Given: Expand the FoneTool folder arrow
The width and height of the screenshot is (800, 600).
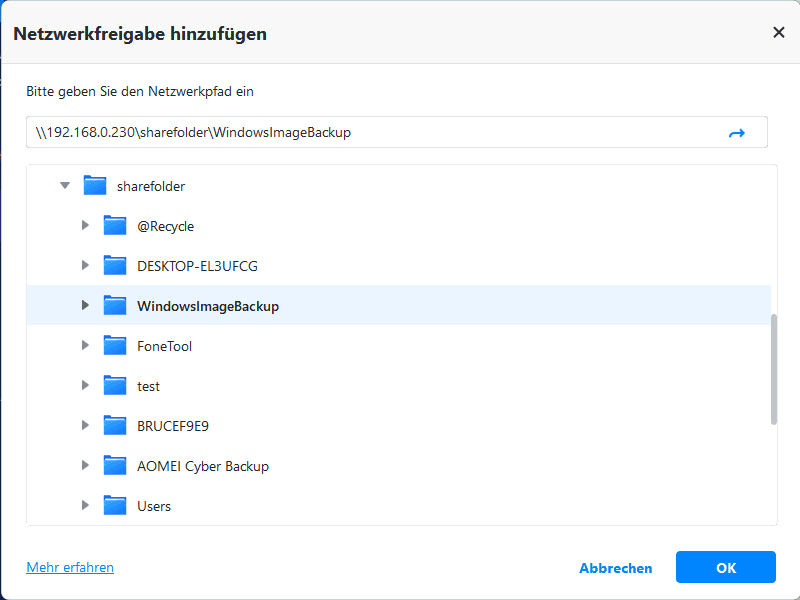Looking at the screenshot, I should point(86,346).
